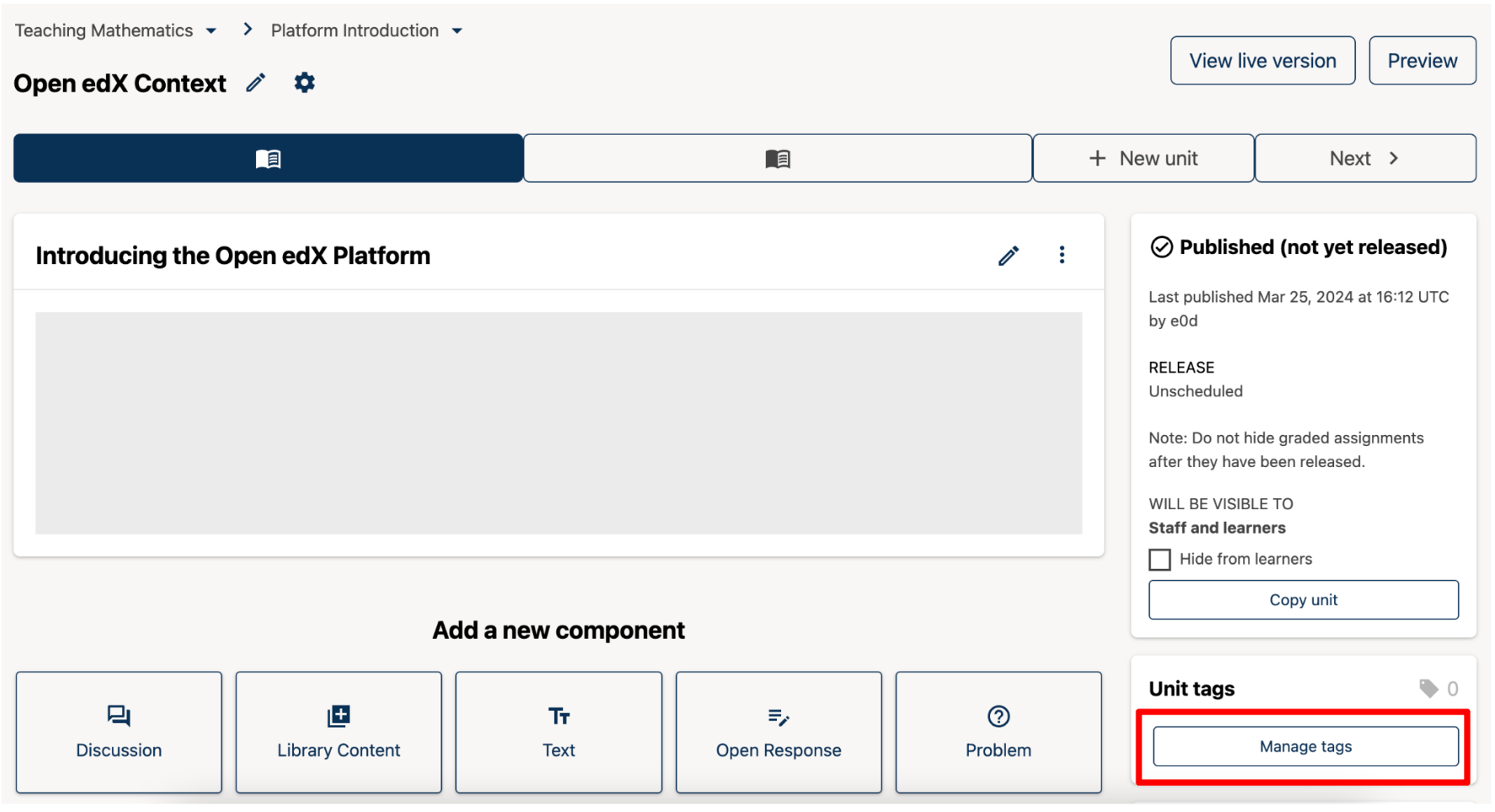
Task: Add a New unit
Action: pyautogui.click(x=1143, y=158)
